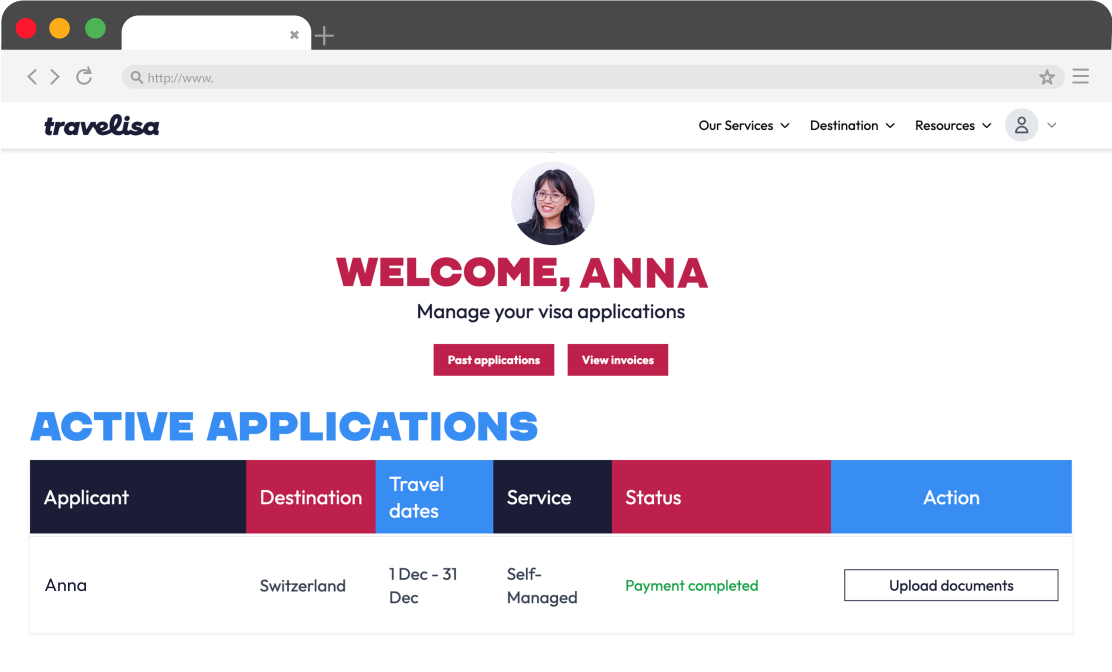1112x672 pixels.
Task: Click the travelisa logo
Action: point(101,126)
